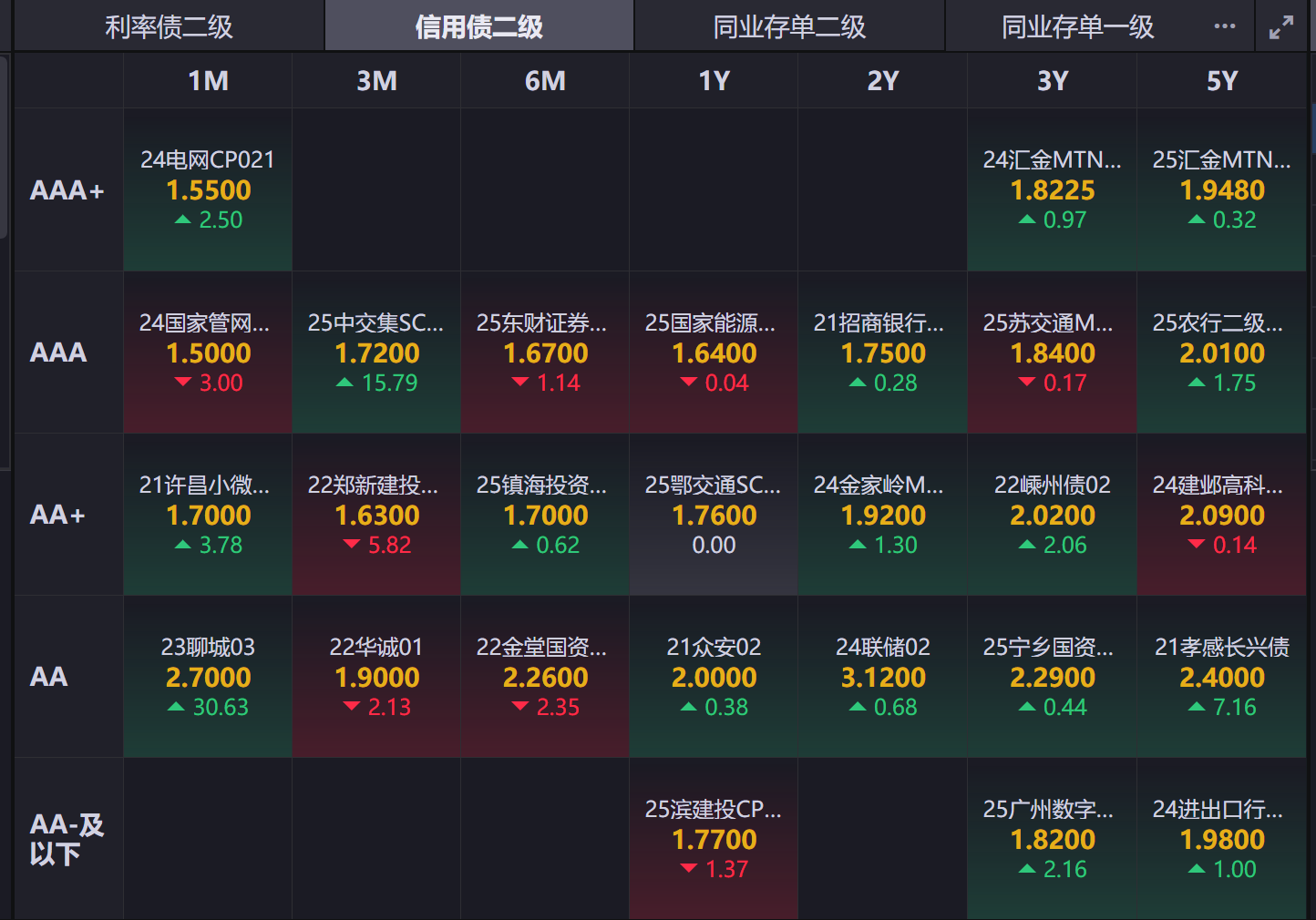Open the 24建邺高科 bond cell
Viewport: 1316px width, 920px height.
[x=1221, y=515]
